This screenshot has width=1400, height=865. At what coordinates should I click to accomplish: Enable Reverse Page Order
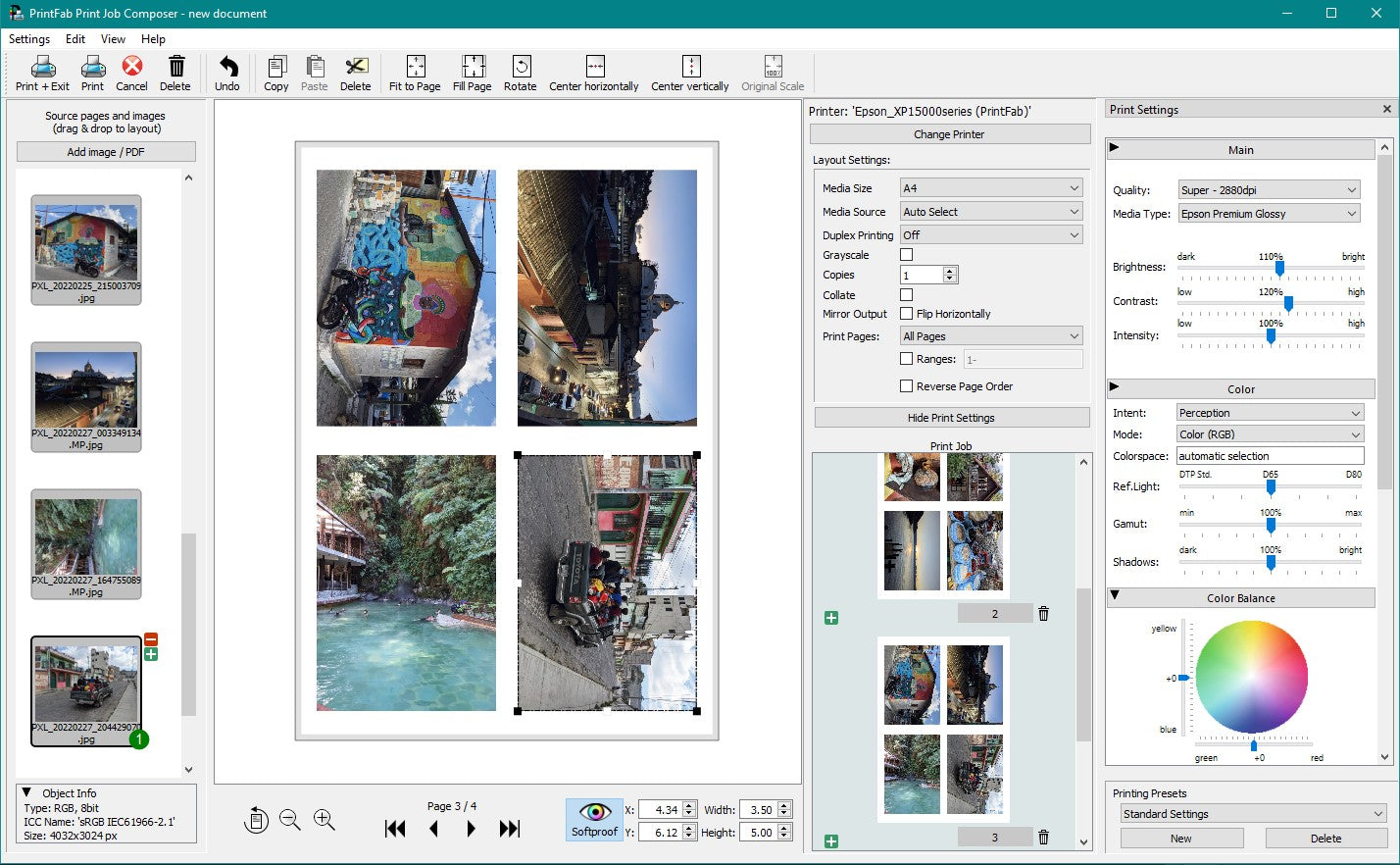pos(907,385)
